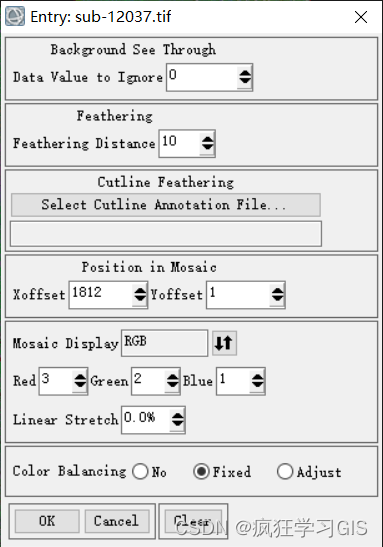The height and width of the screenshot is (547, 383).
Task: Choose Adjust for Color Balancing
Action: (x=285, y=472)
